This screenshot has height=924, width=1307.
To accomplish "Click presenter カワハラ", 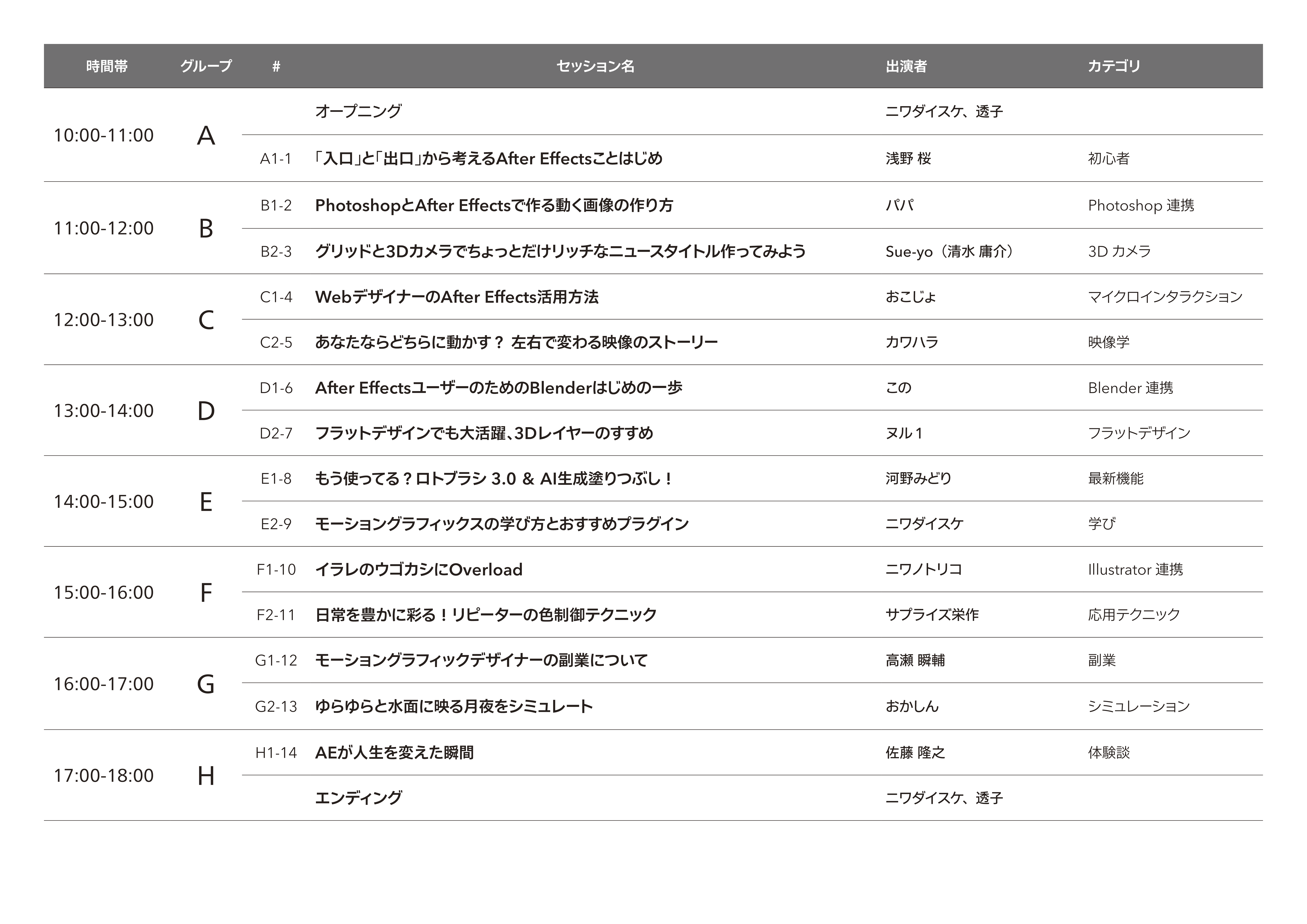I will point(912,342).
